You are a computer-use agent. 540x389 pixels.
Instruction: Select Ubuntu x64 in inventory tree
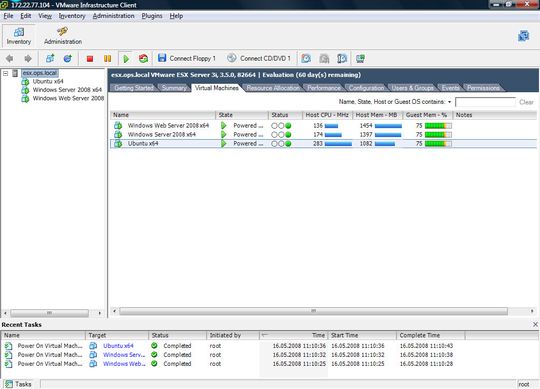click(48, 82)
